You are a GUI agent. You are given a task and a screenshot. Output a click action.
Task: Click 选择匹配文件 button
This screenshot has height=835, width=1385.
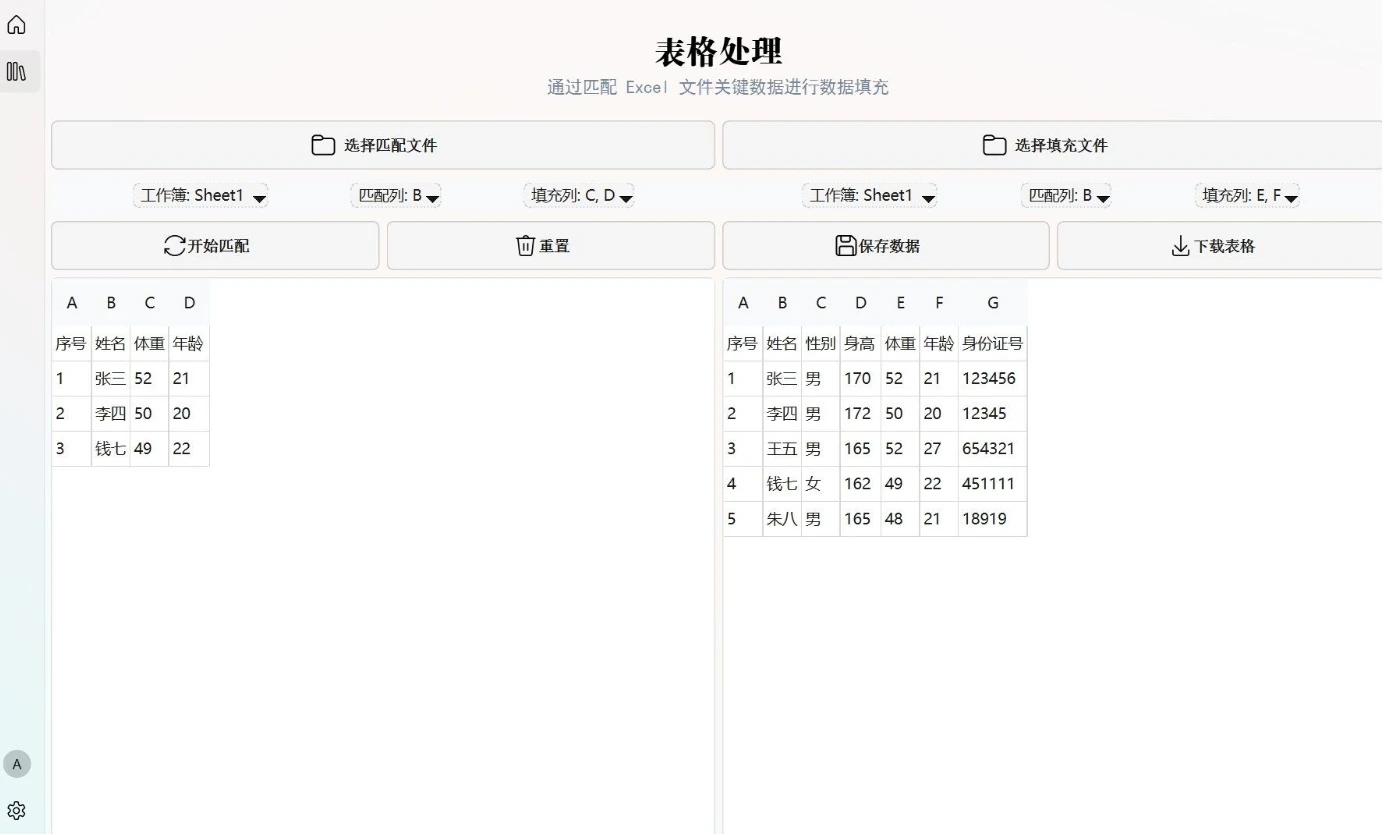click(x=383, y=145)
